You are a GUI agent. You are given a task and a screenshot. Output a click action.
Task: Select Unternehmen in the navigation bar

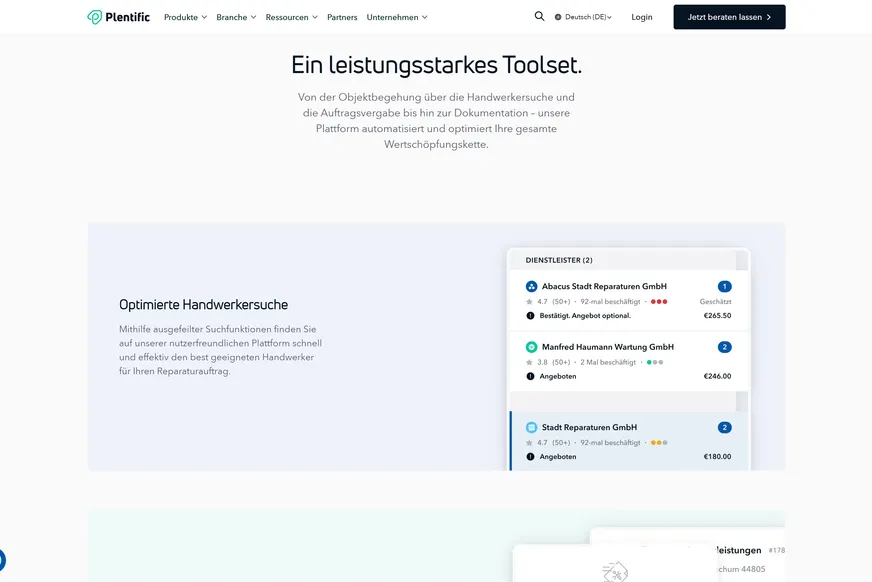(x=395, y=17)
